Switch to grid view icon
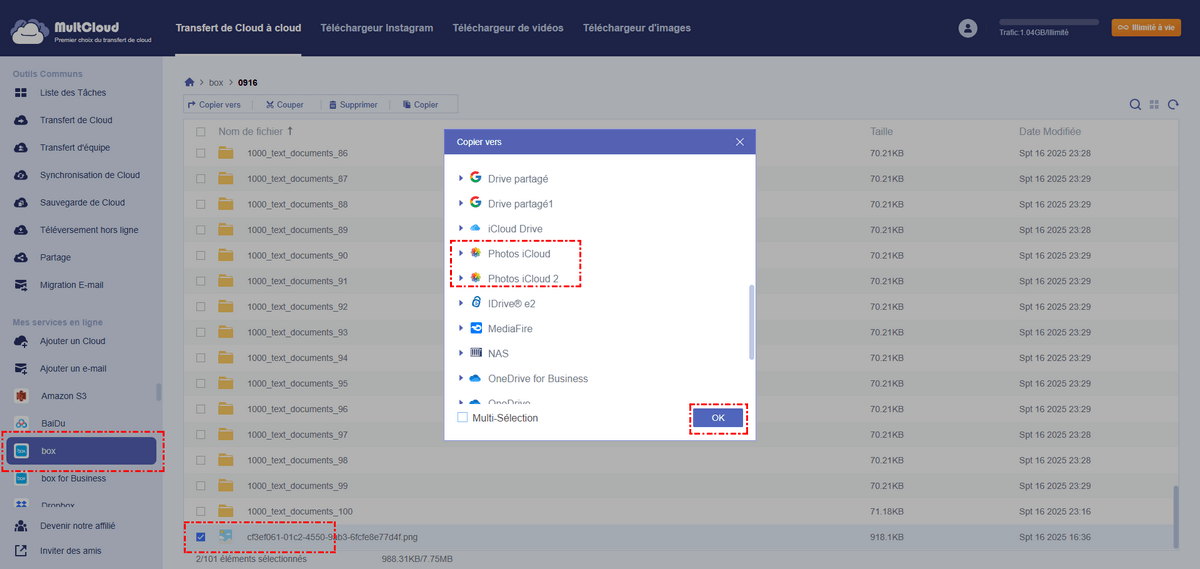This screenshot has width=1200, height=569. tap(1154, 104)
